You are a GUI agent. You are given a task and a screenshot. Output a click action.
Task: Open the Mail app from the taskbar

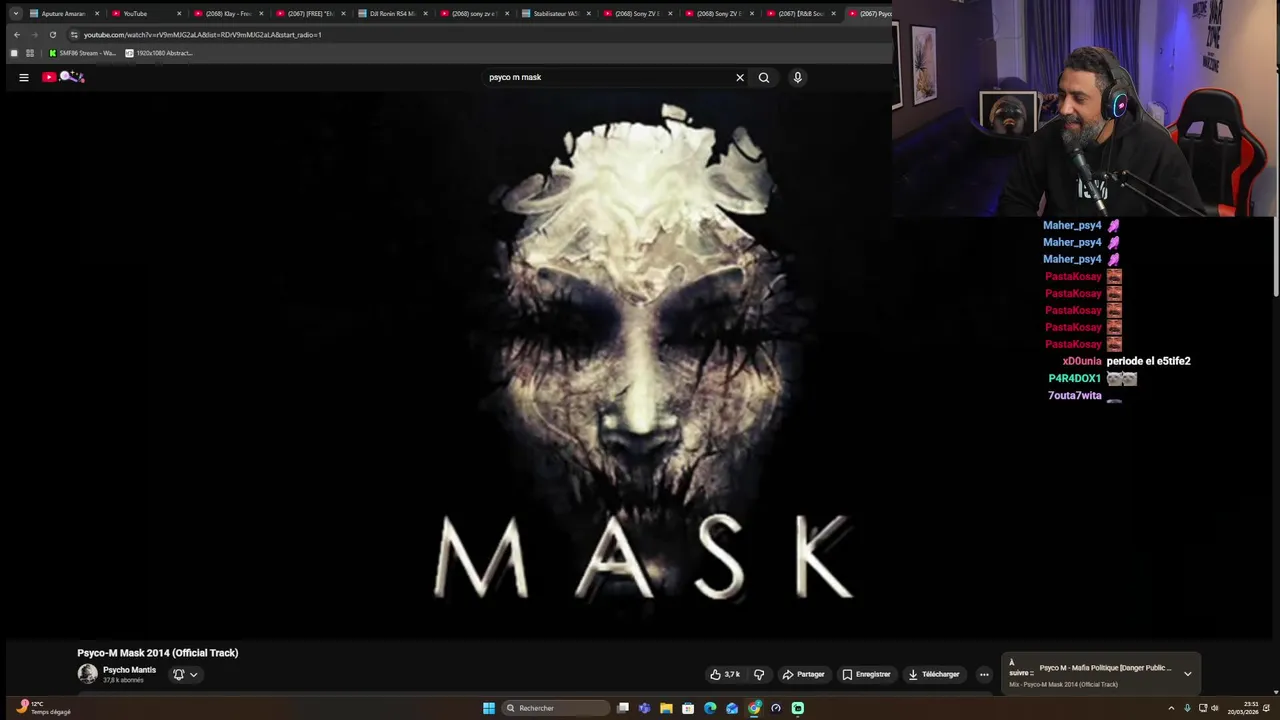[x=732, y=708]
